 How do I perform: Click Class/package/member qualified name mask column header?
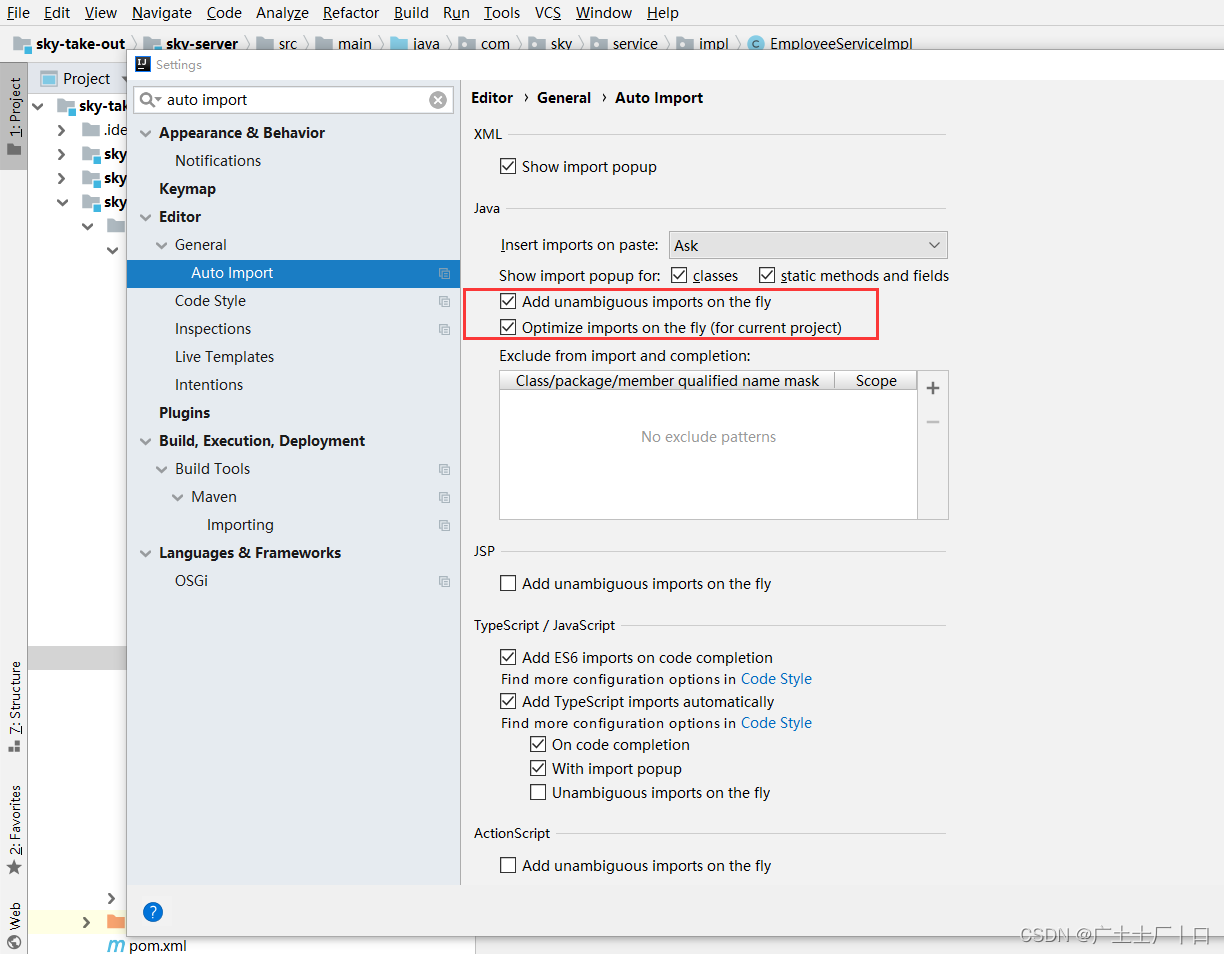[x=667, y=381]
